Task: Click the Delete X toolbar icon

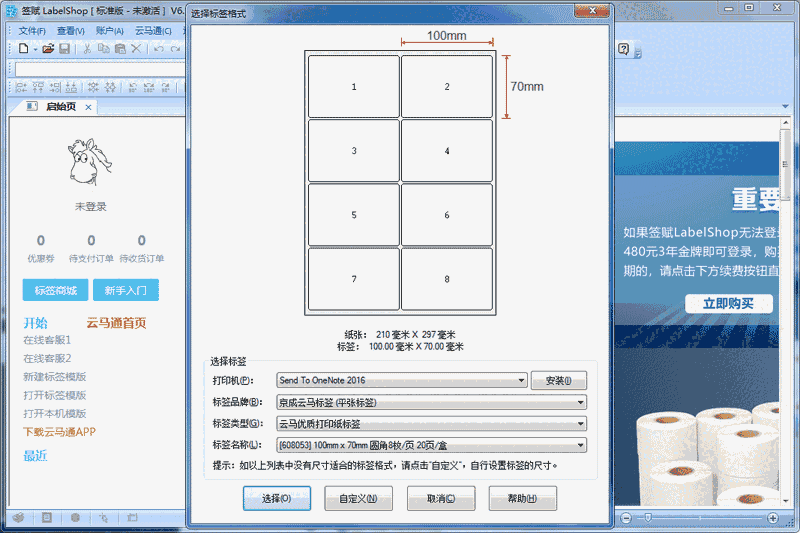Action: pyautogui.click(x=136, y=48)
